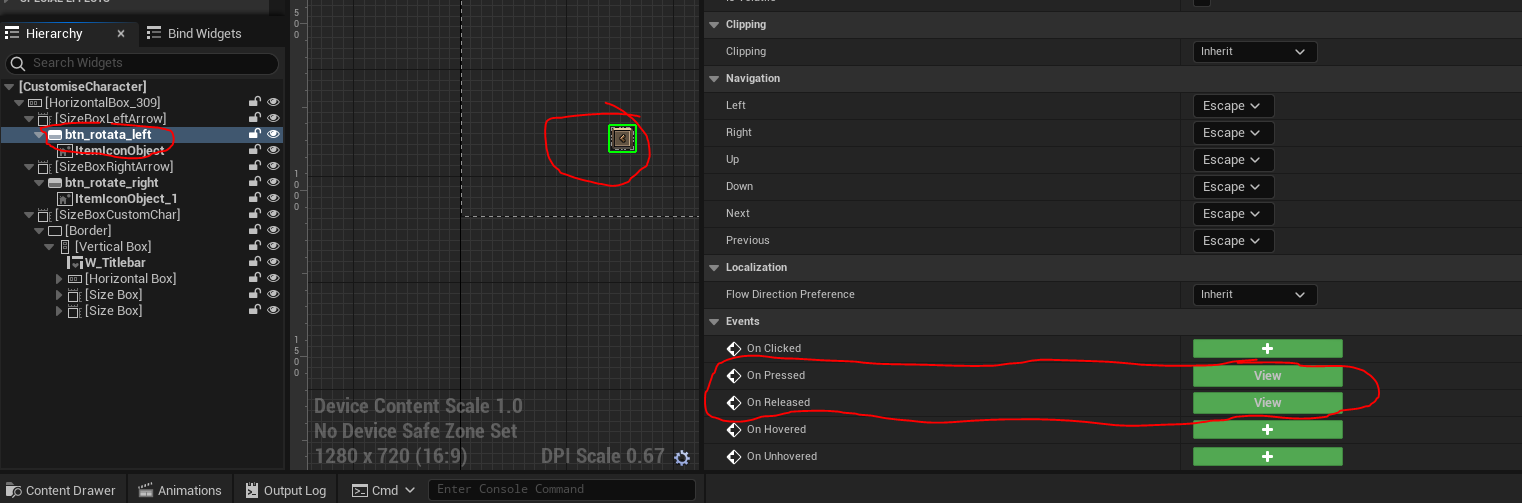The width and height of the screenshot is (1522, 503).
Task: Toggle lock on W_Titlebar widget
Action: click(x=255, y=262)
